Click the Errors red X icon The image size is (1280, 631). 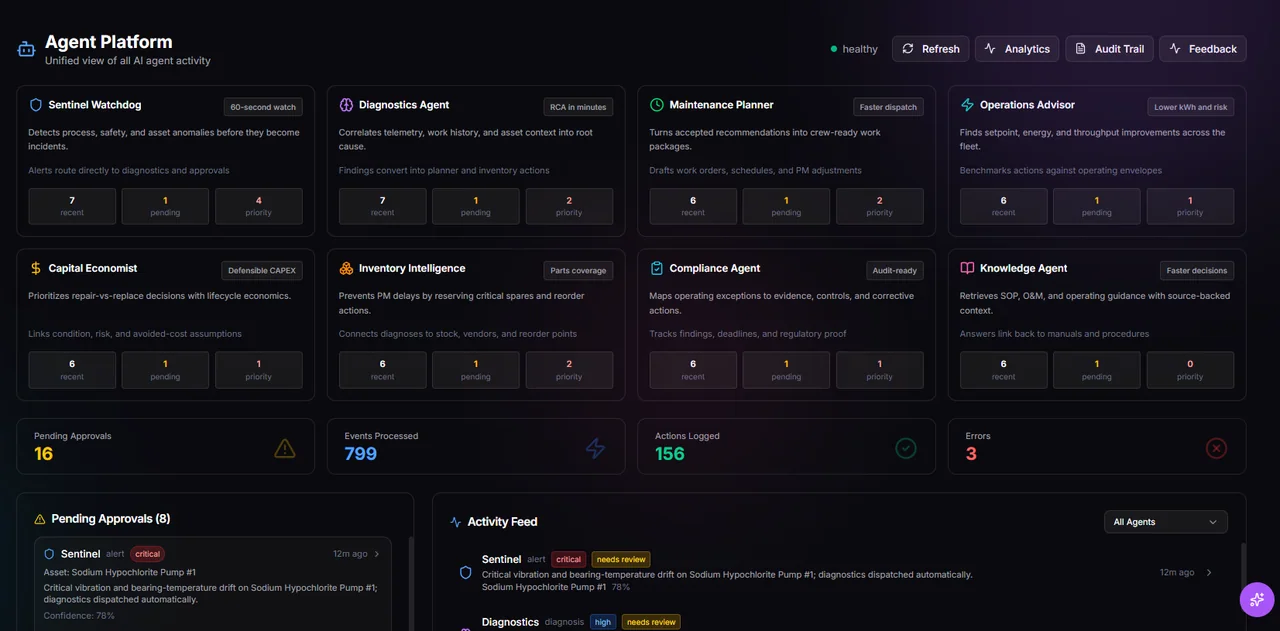pyautogui.click(x=1216, y=449)
